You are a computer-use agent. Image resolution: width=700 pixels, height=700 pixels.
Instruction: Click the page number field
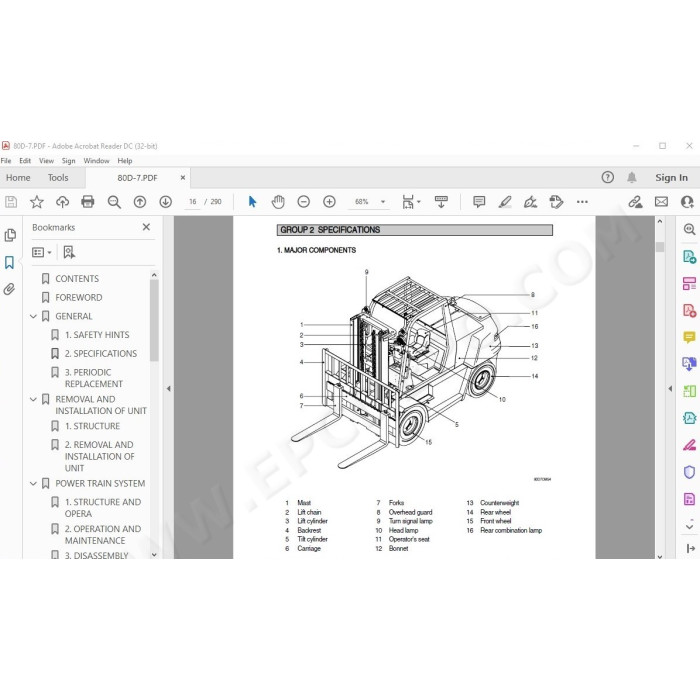[192, 202]
